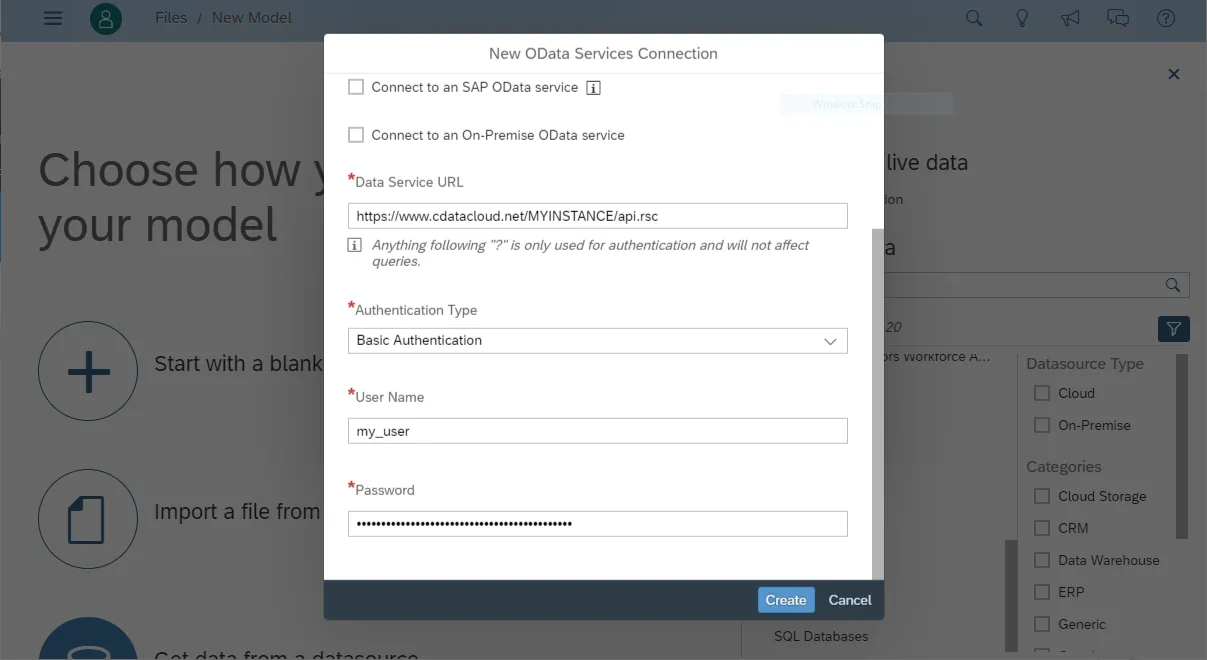Focus the User Name input field
The height and width of the screenshot is (660, 1207).
tap(598, 431)
